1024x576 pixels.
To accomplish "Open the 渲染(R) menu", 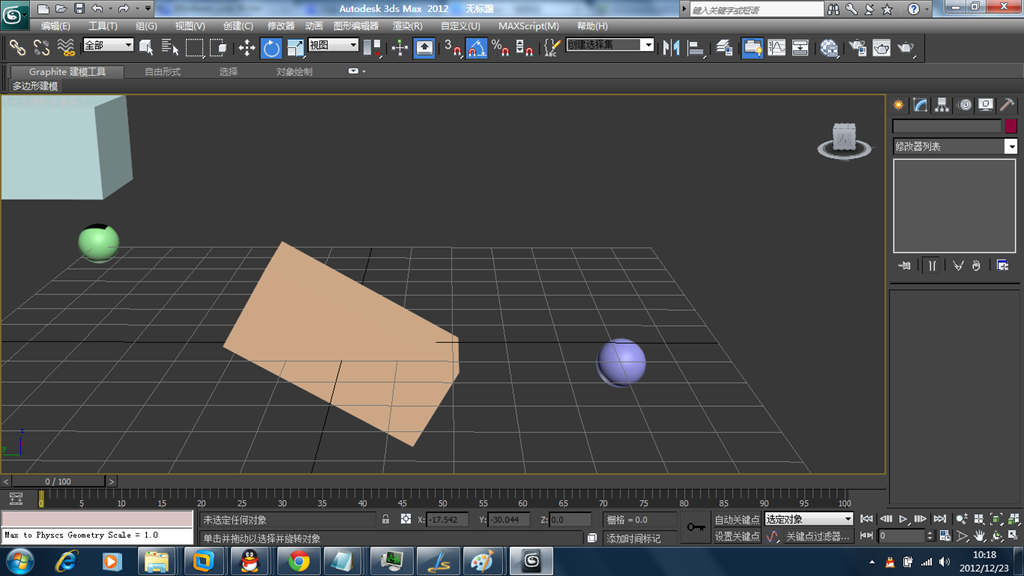I will click(407, 26).
